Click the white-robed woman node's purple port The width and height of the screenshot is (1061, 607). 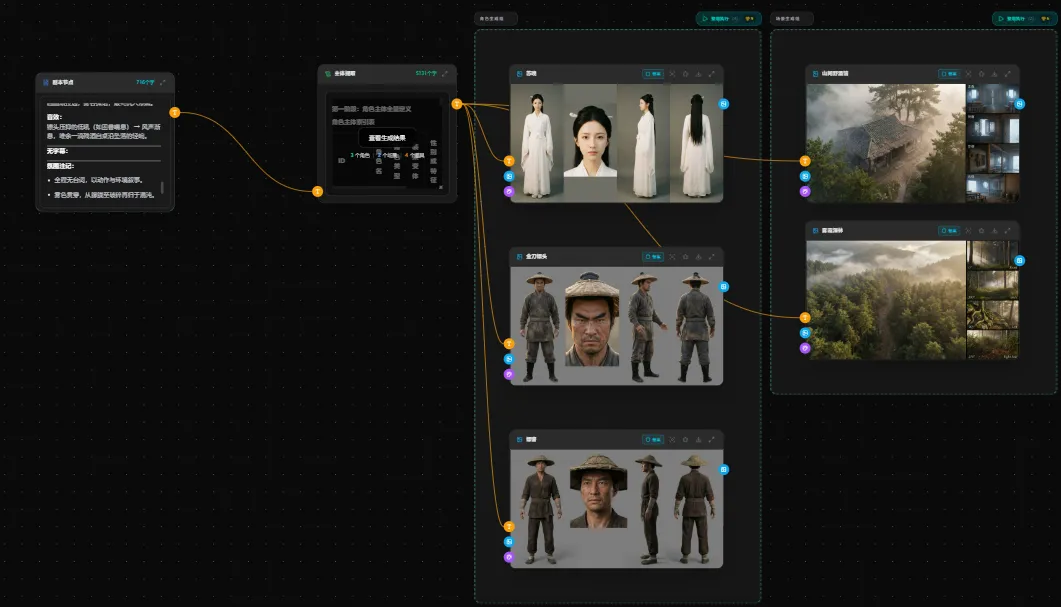[509, 192]
